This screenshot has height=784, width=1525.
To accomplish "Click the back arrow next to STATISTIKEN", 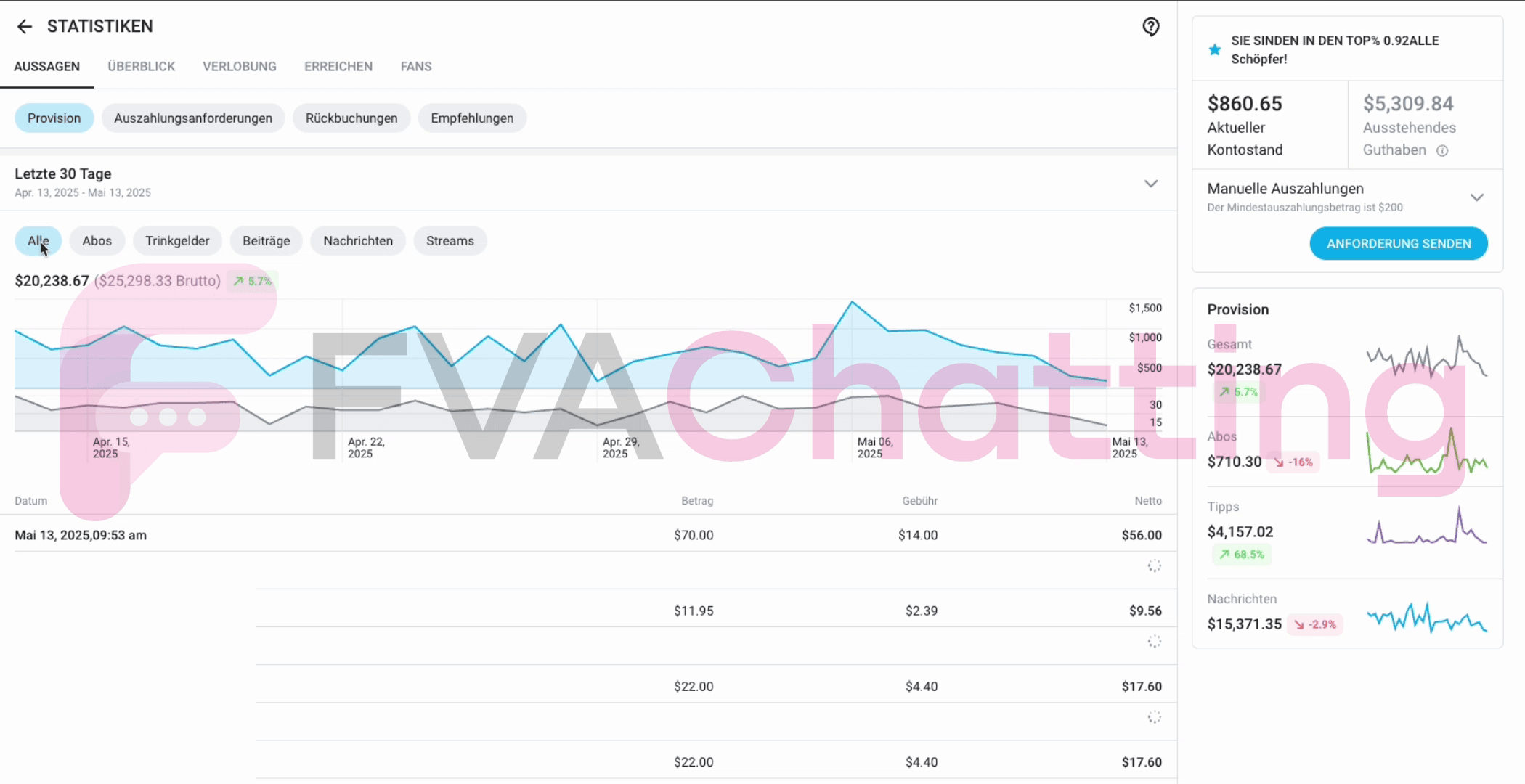I will click(x=24, y=26).
